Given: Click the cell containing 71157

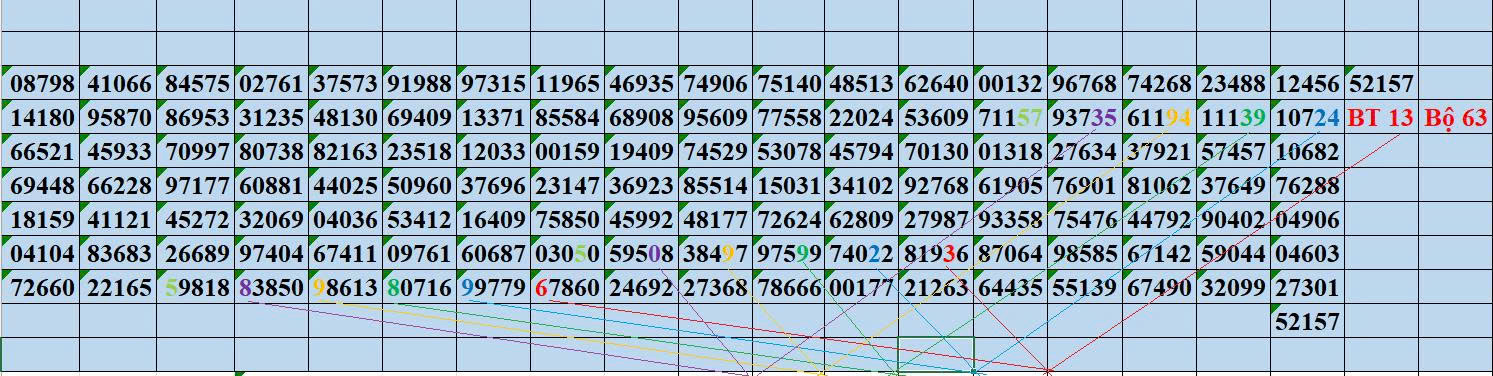Looking at the screenshot, I should coord(1011,118).
